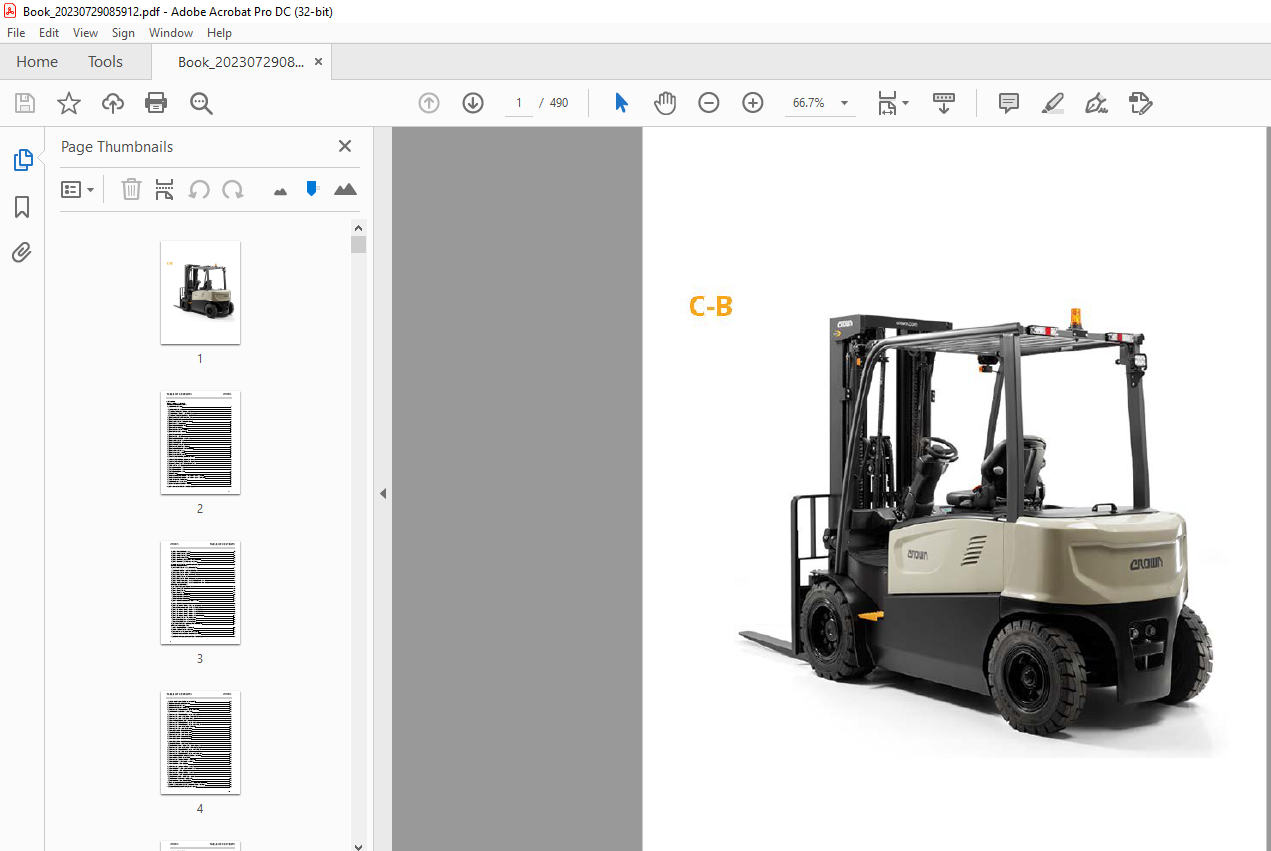Screen dimensions: 1271x851
Task: Print the document via printer icon
Action: [156, 103]
